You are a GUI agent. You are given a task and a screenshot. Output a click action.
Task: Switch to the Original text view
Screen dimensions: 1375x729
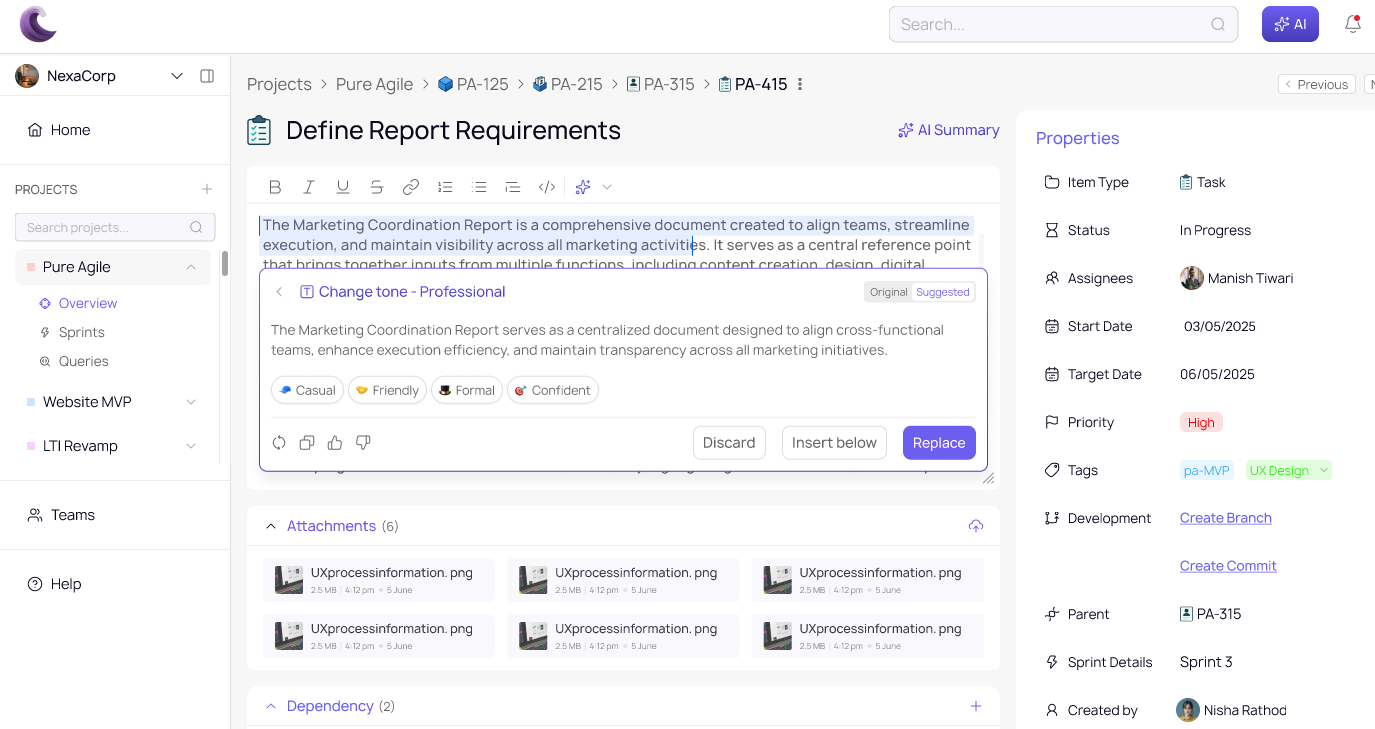point(888,292)
